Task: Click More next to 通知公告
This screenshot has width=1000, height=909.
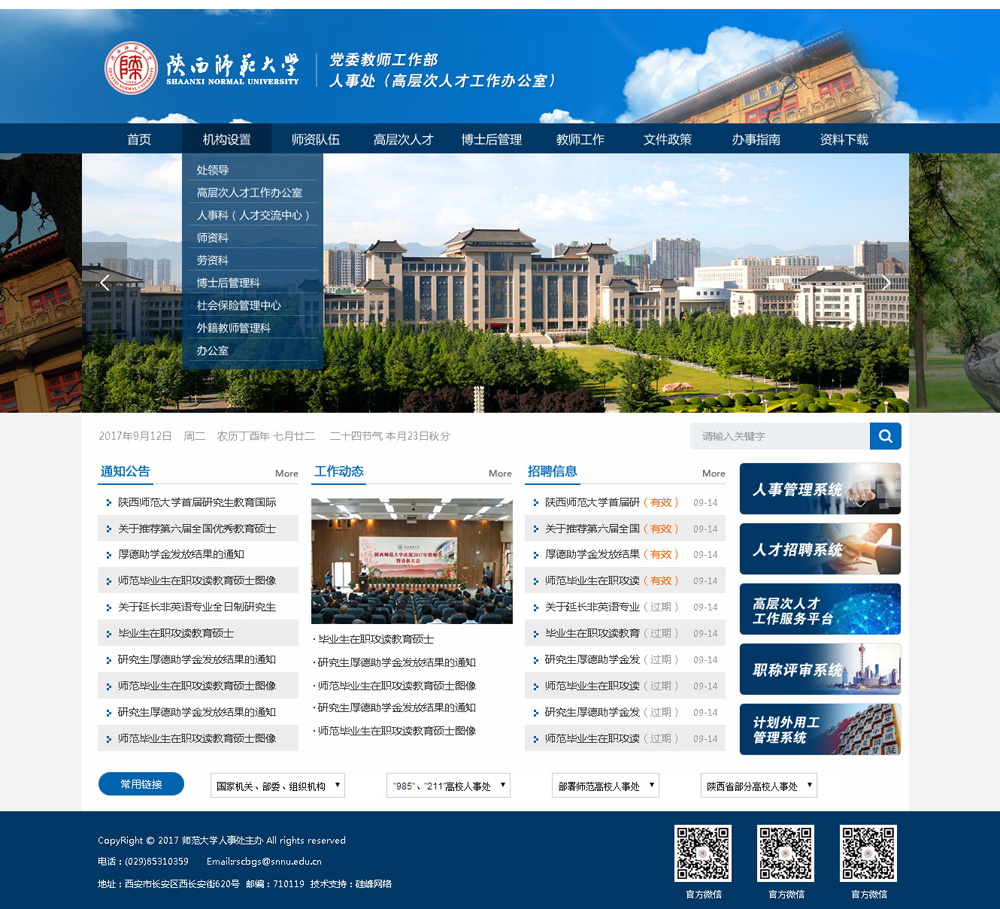Action: [x=286, y=474]
